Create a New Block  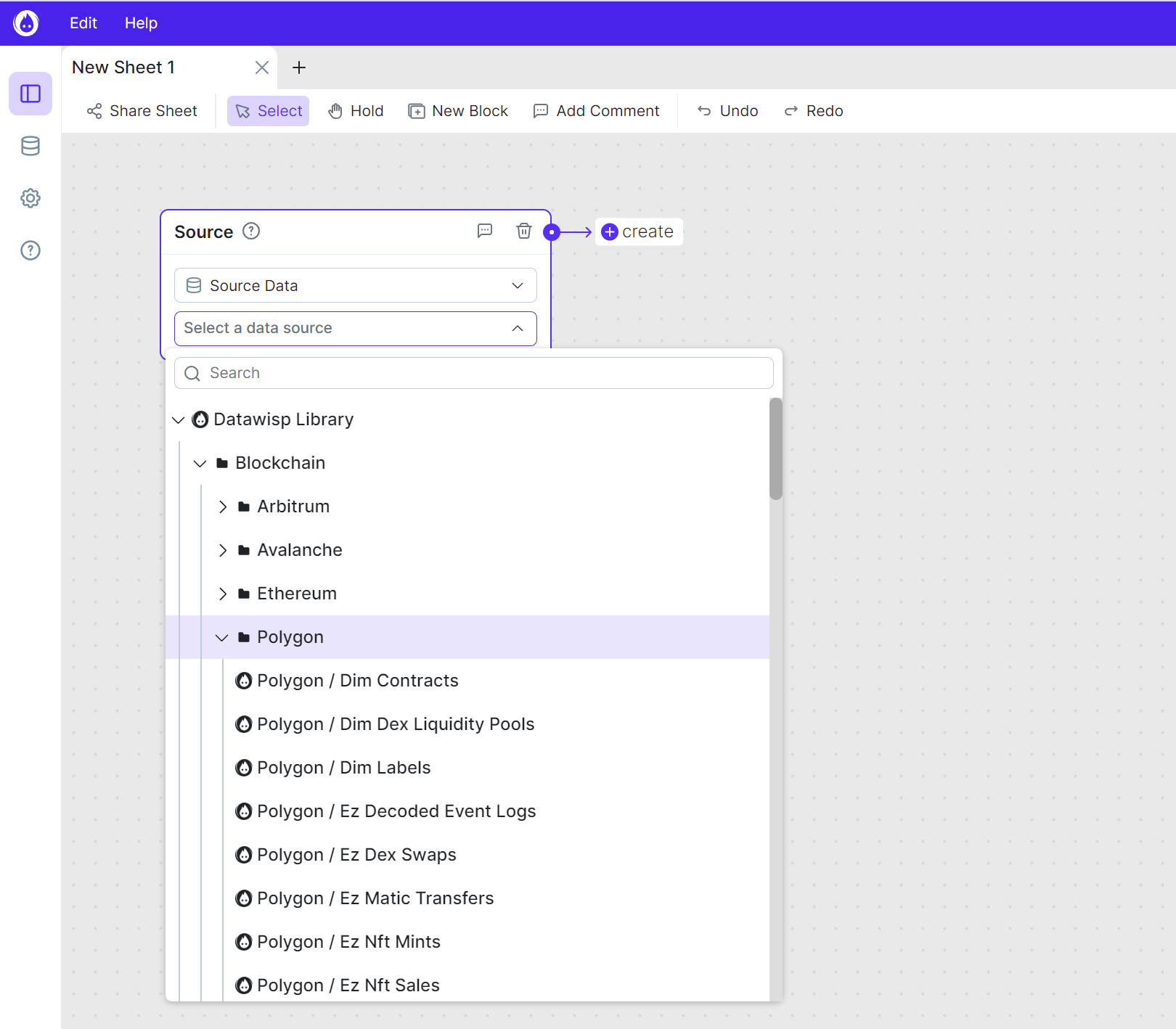coord(458,111)
